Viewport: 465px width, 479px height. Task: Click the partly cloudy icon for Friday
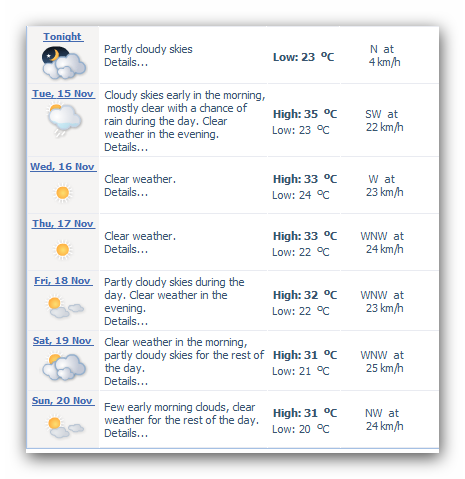[x=64, y=307]
